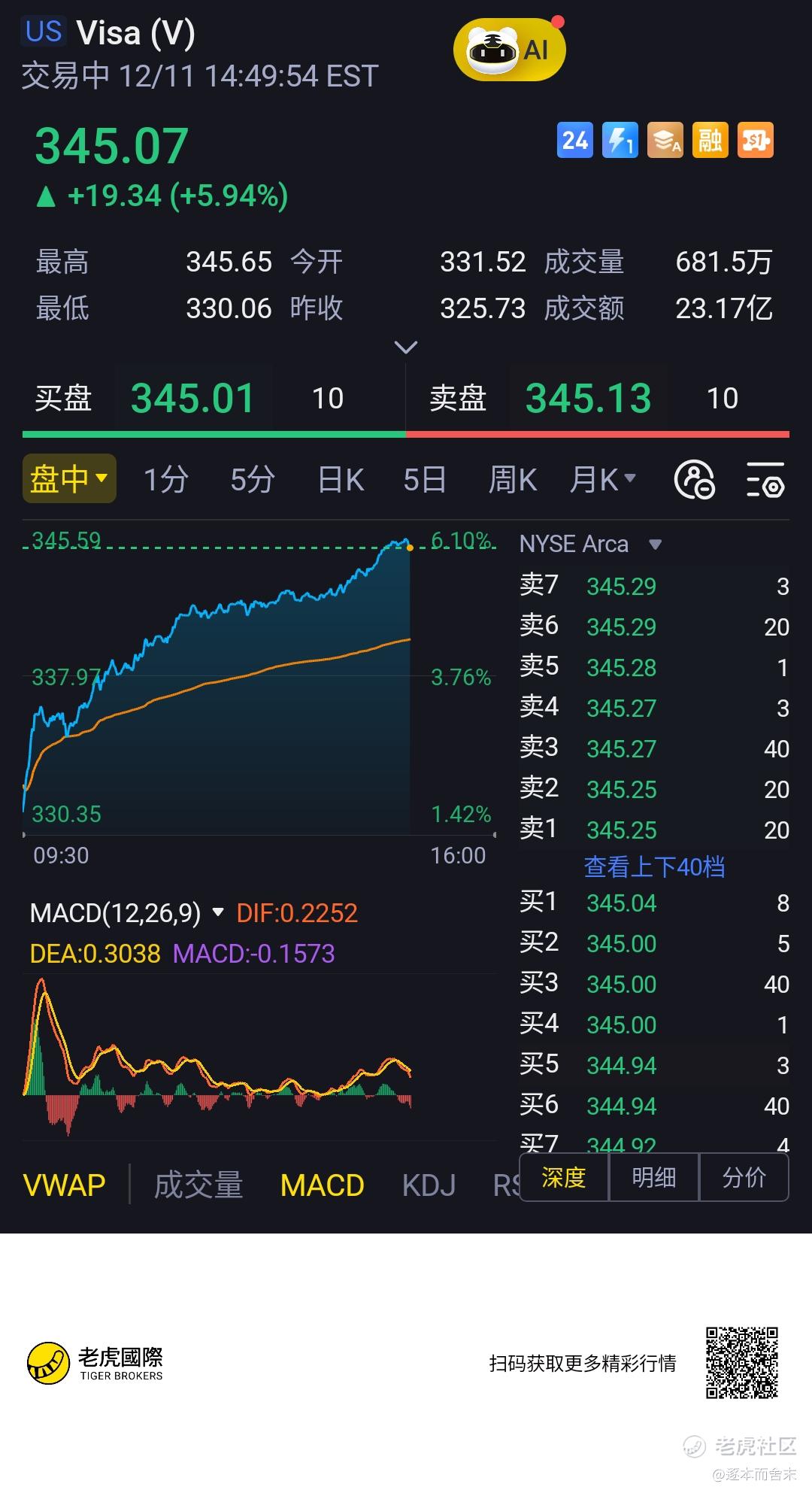Tap the MACD:-0.1573 indicator value

point(253,954)
